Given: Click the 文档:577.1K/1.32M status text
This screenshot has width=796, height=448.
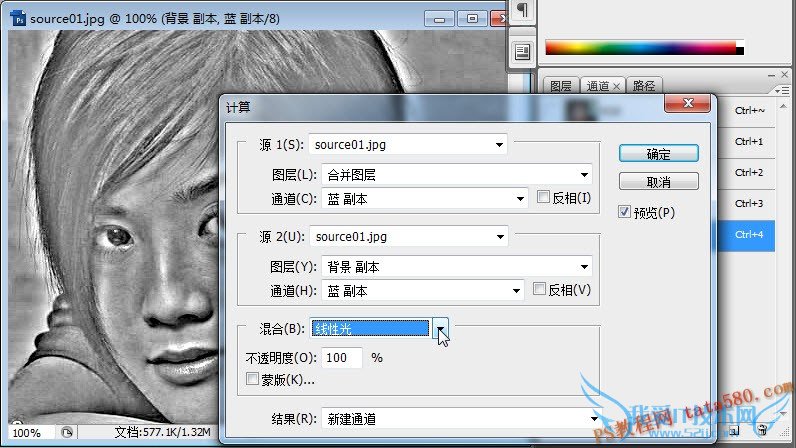Looking at the screenshot, I should [x=162, y=432].
